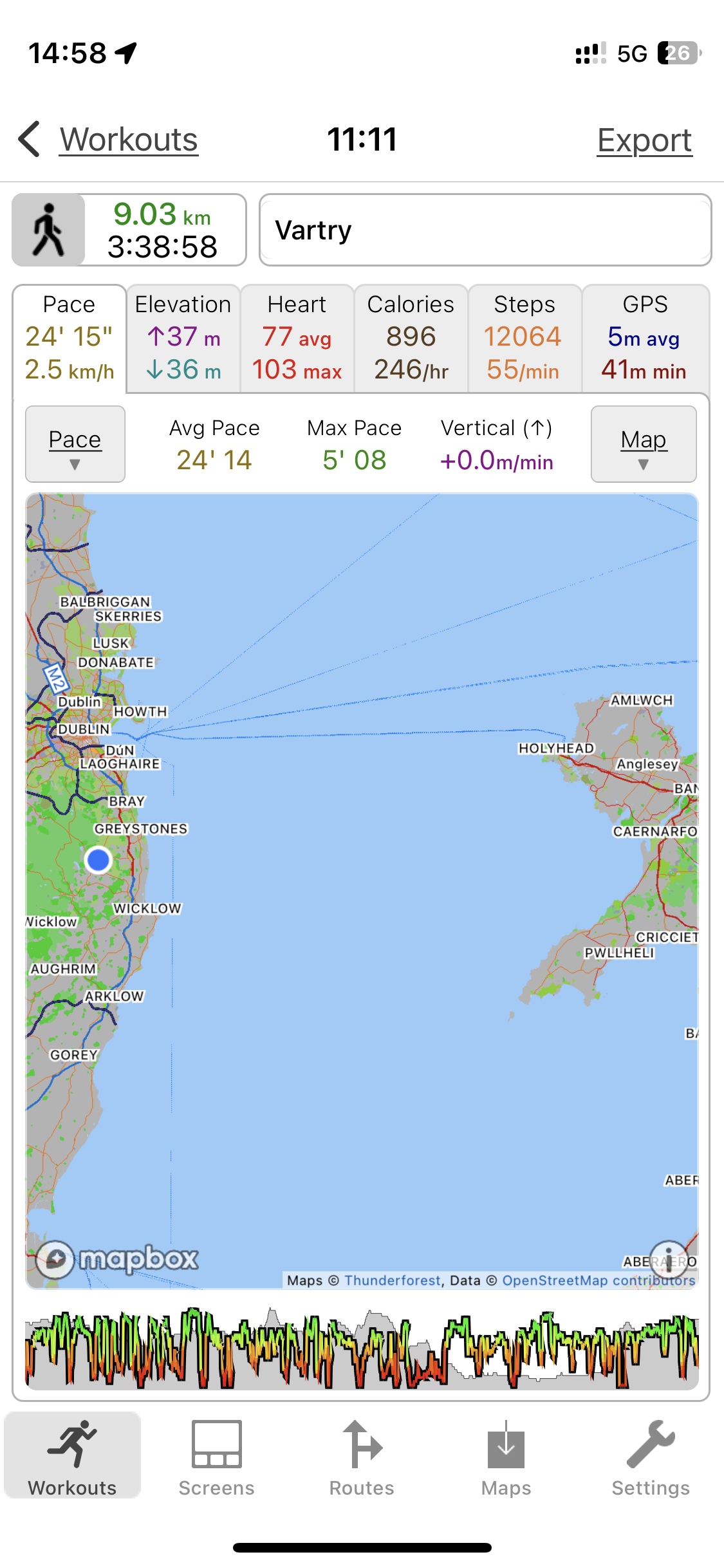Show the Steps tab
The width and height of the screenshot is (724, 1568).
click(x=524, y=339)
